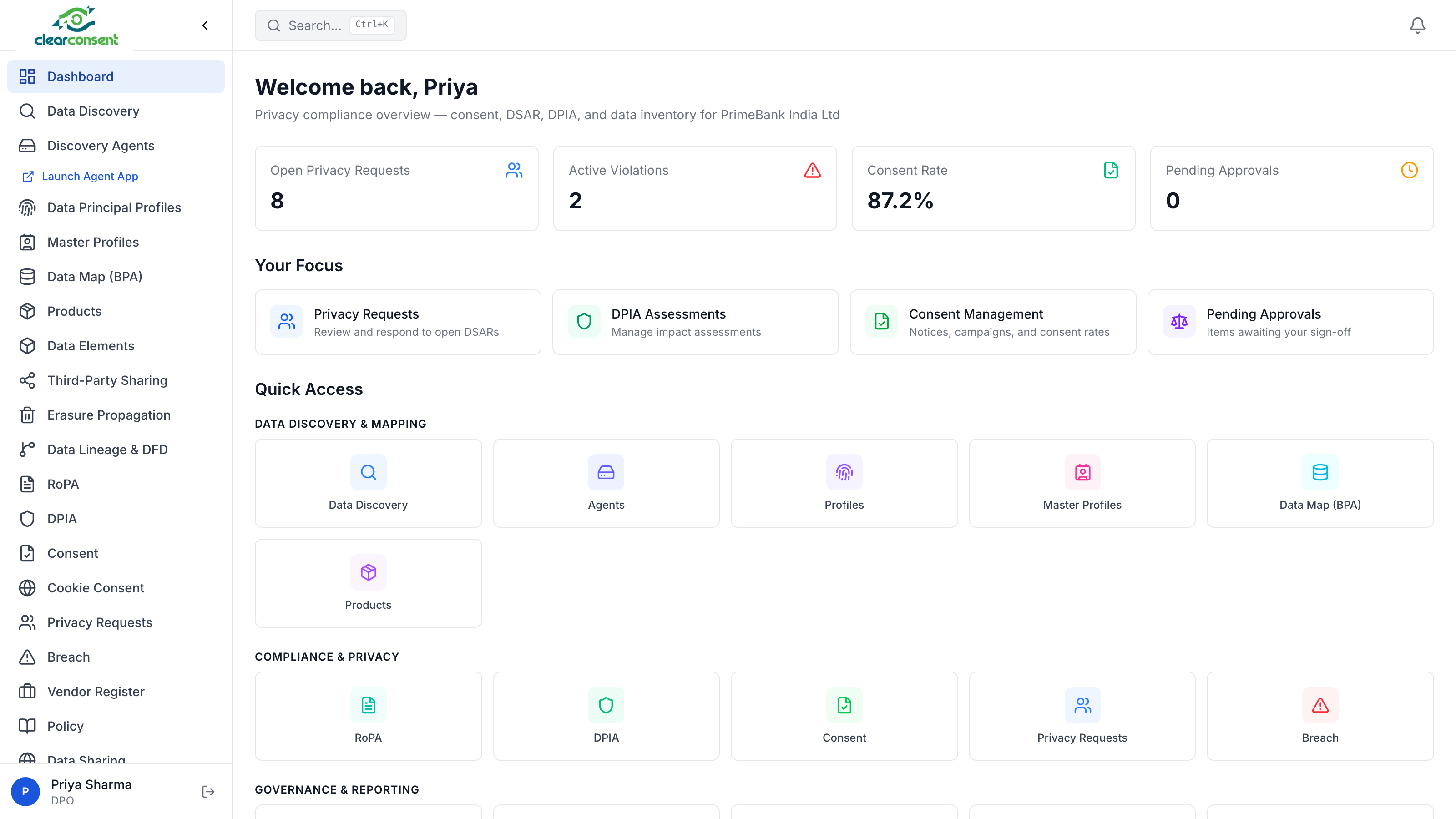This screenshot has height=819, width=1456.
Task: Click the Erasure Propagation trash icon
Action: (27, 415)
